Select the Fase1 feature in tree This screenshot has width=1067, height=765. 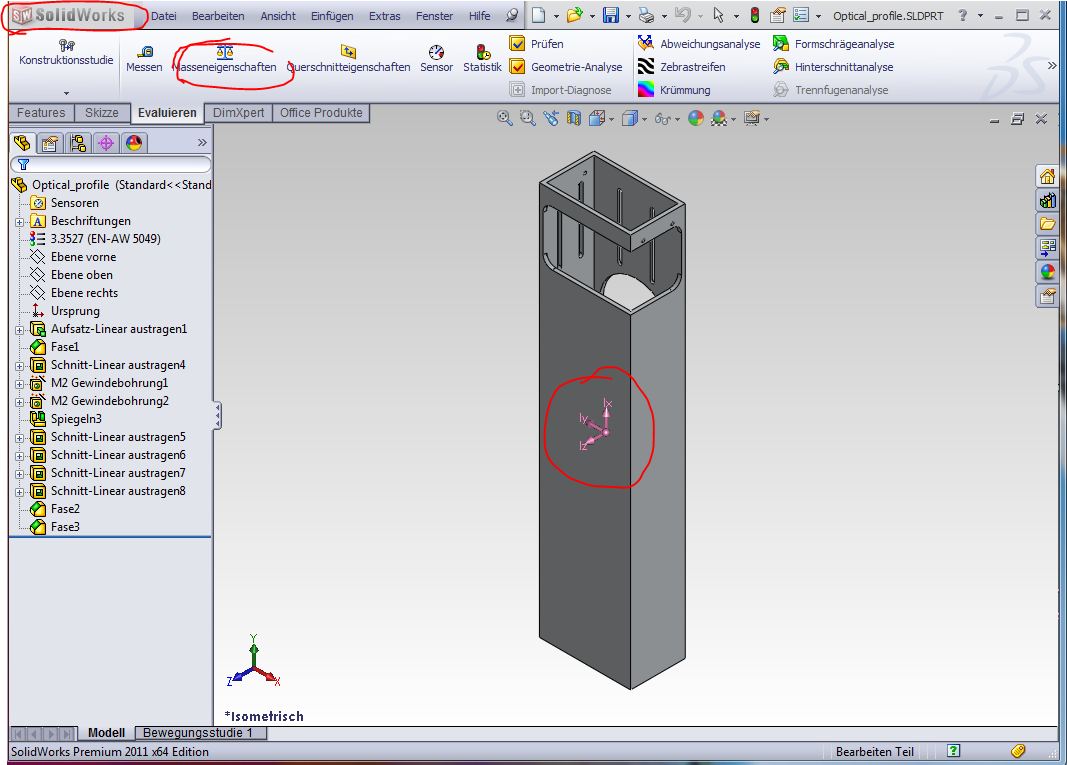[65, 347]
